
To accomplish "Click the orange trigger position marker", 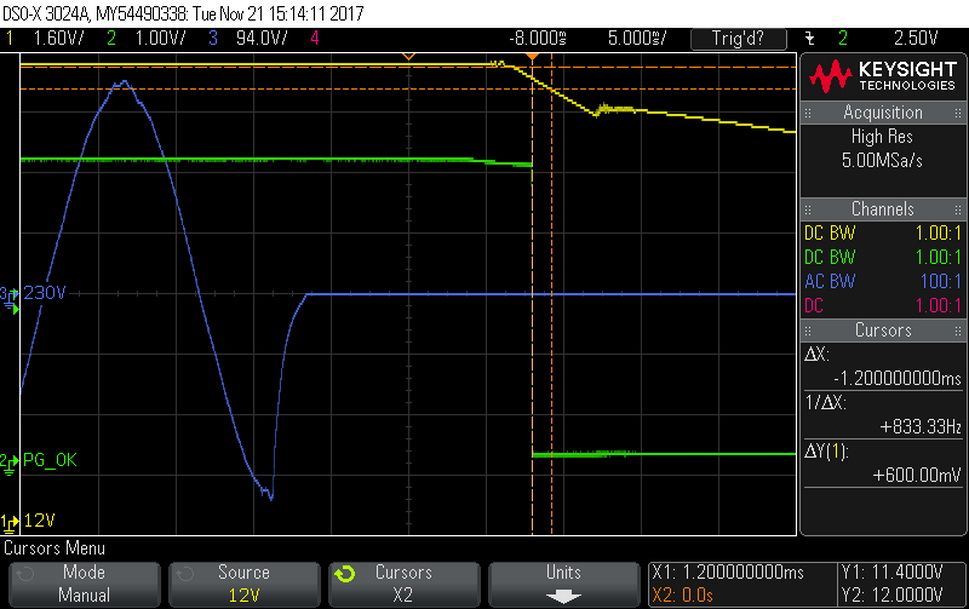I will (532, 57).
